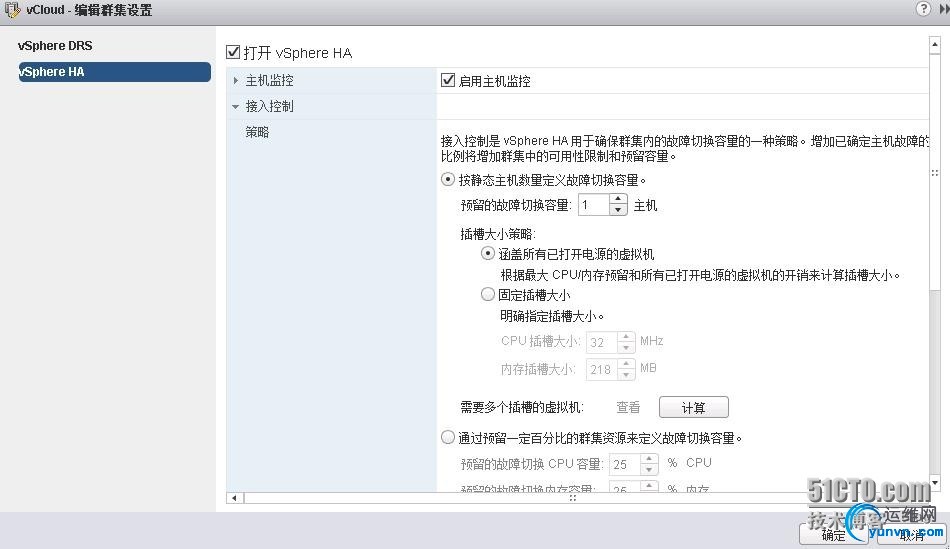
Task: Click the 策略 label in the left column
Action: click(257, 132)
